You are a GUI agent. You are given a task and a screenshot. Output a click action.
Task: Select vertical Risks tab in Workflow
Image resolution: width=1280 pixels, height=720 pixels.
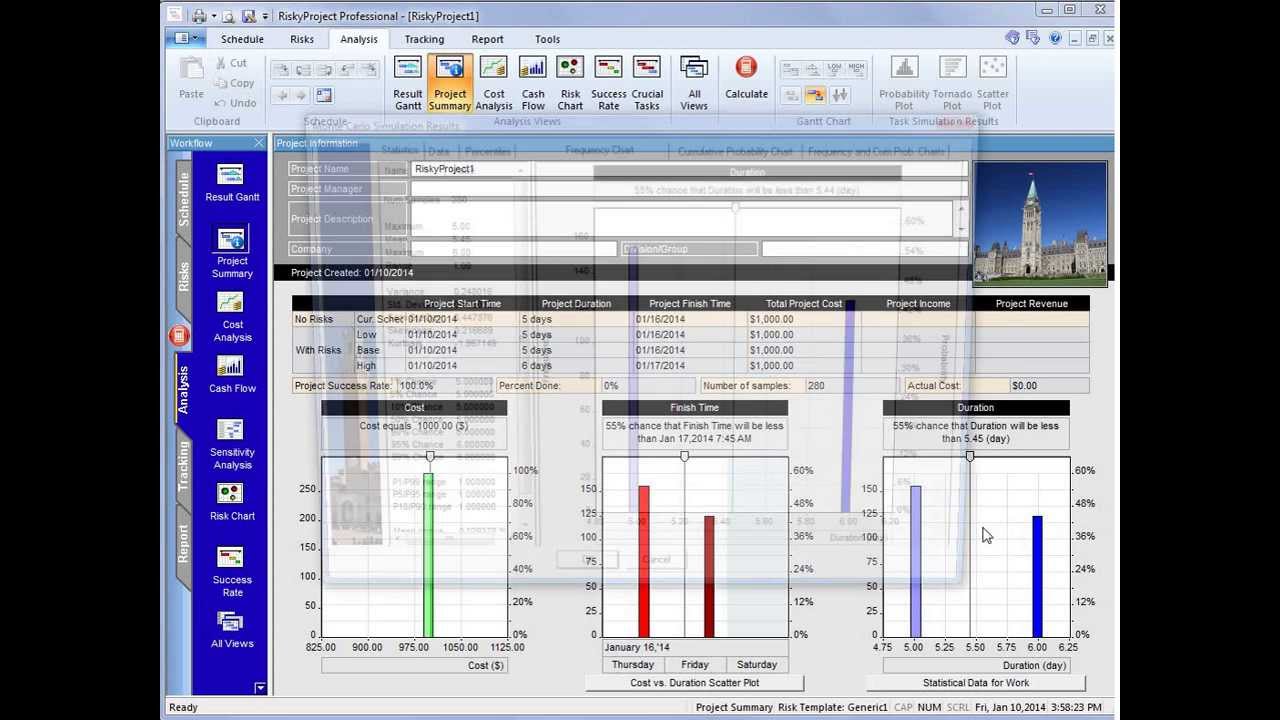tap(183, 276)
